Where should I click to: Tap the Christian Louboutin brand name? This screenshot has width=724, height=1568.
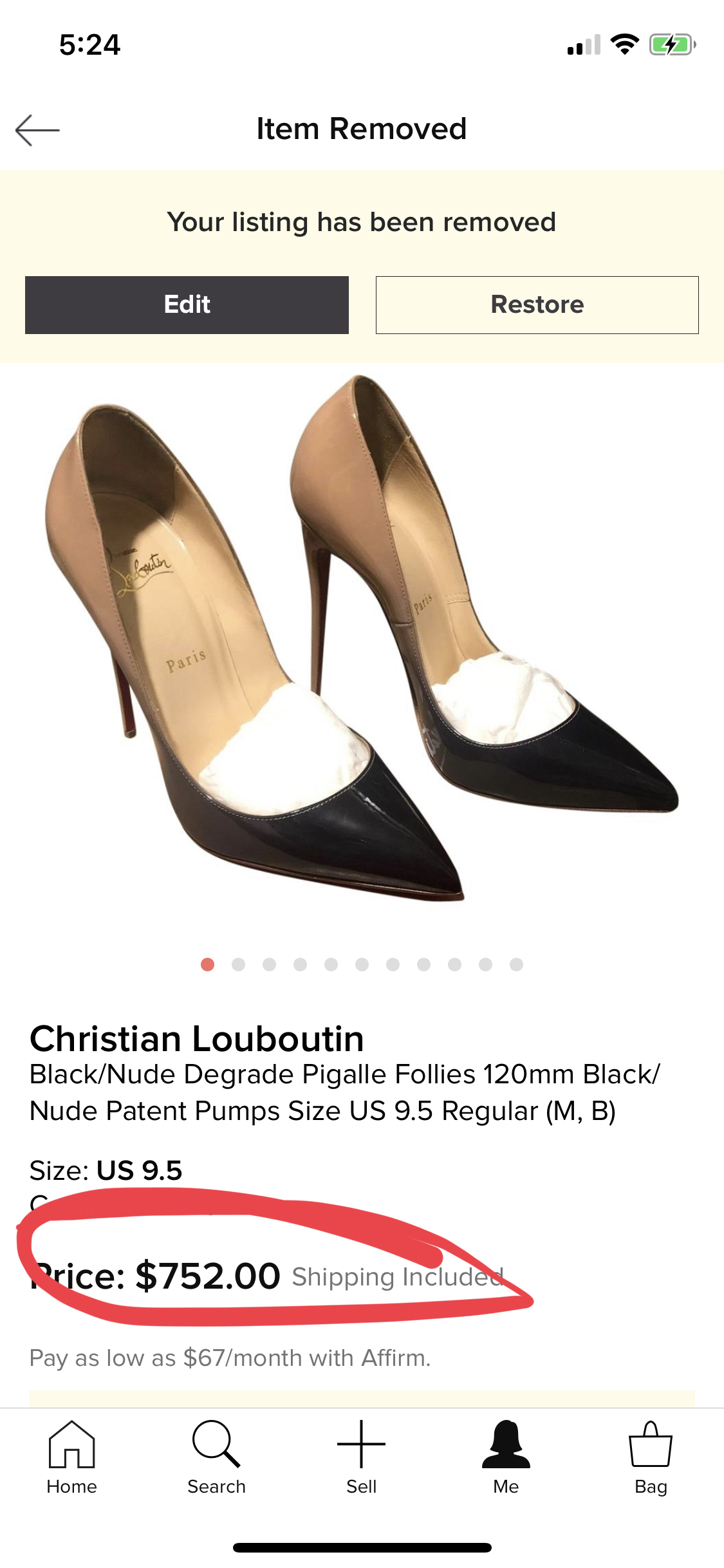click(x=197, y=1039)
